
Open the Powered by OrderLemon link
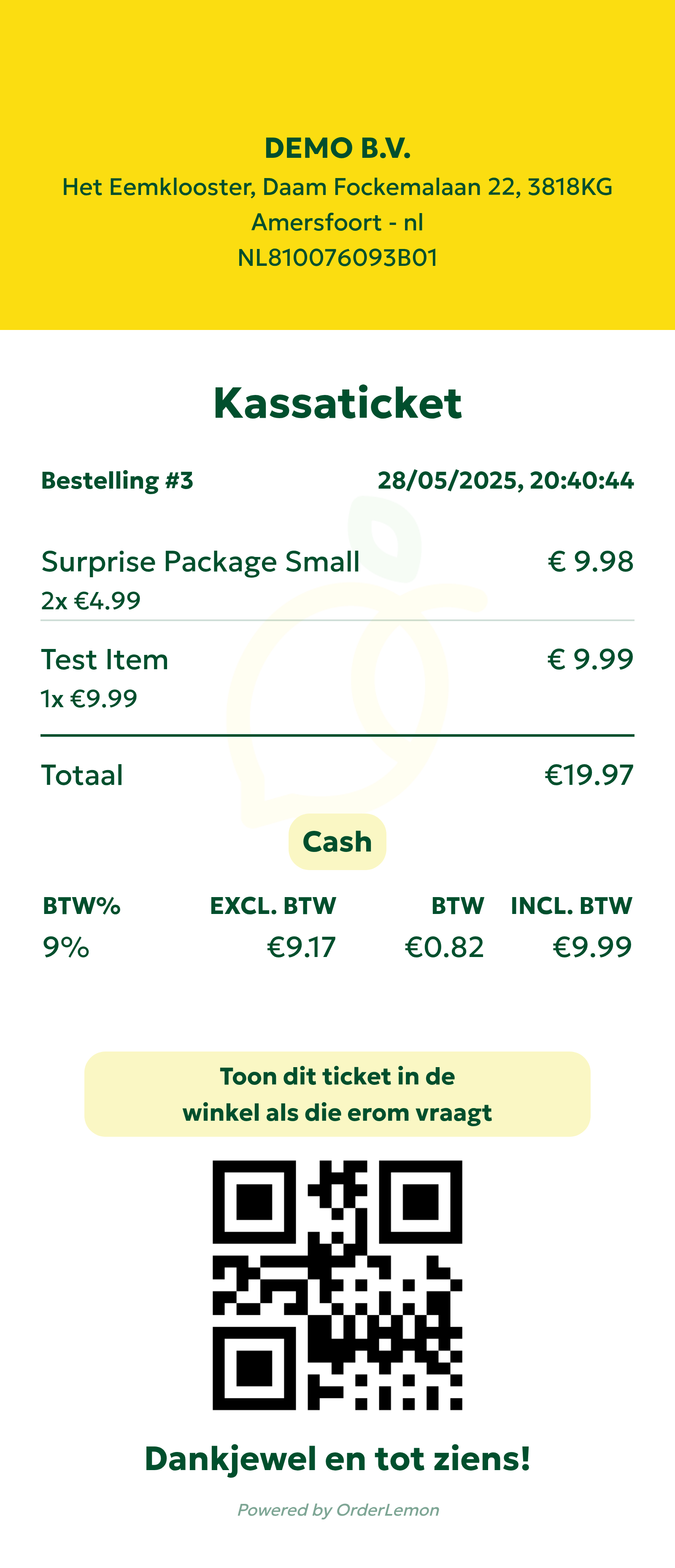tap(338, 1510)
